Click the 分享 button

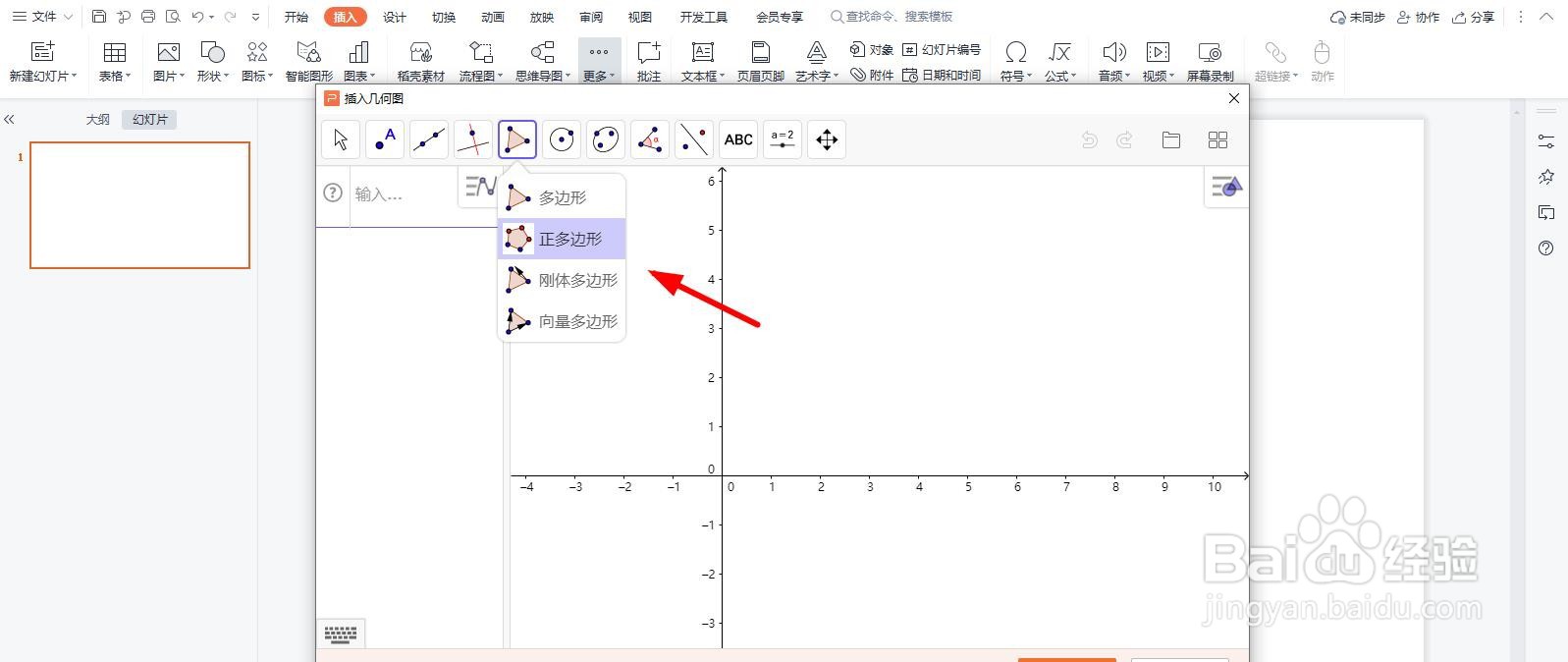pos(1474,17)
